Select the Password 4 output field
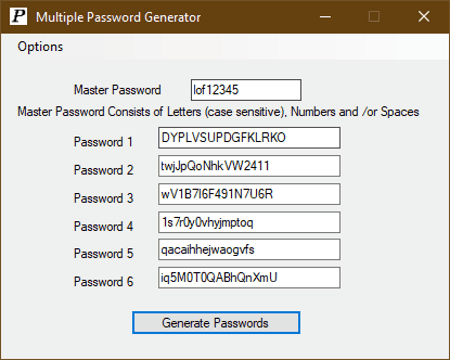Image resolution: width=450 pixels, height=360 pixels. (x=249, y=222)
